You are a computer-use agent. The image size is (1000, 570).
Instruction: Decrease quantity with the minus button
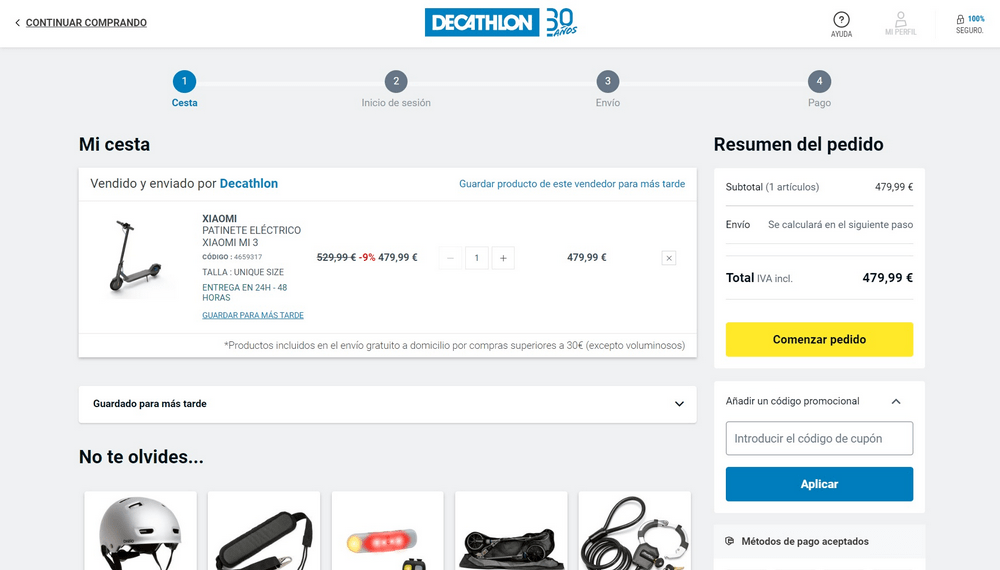[450, 258]
